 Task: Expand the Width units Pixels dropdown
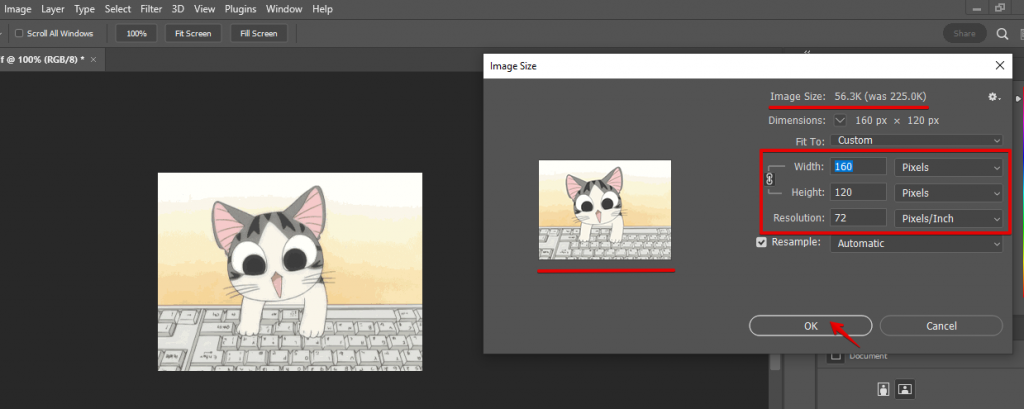click(947, 167)
